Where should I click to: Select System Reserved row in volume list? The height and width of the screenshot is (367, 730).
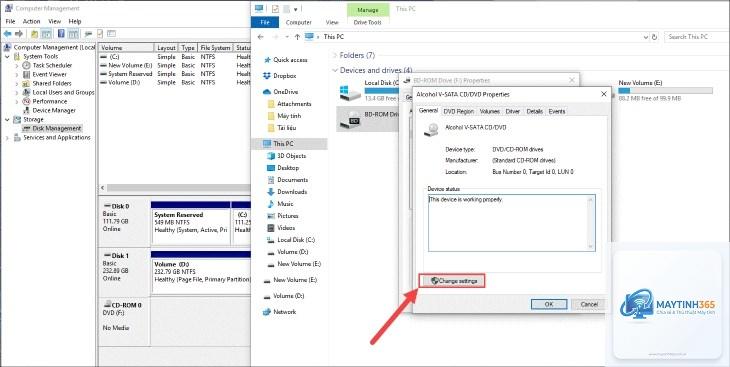pos(175,74)
